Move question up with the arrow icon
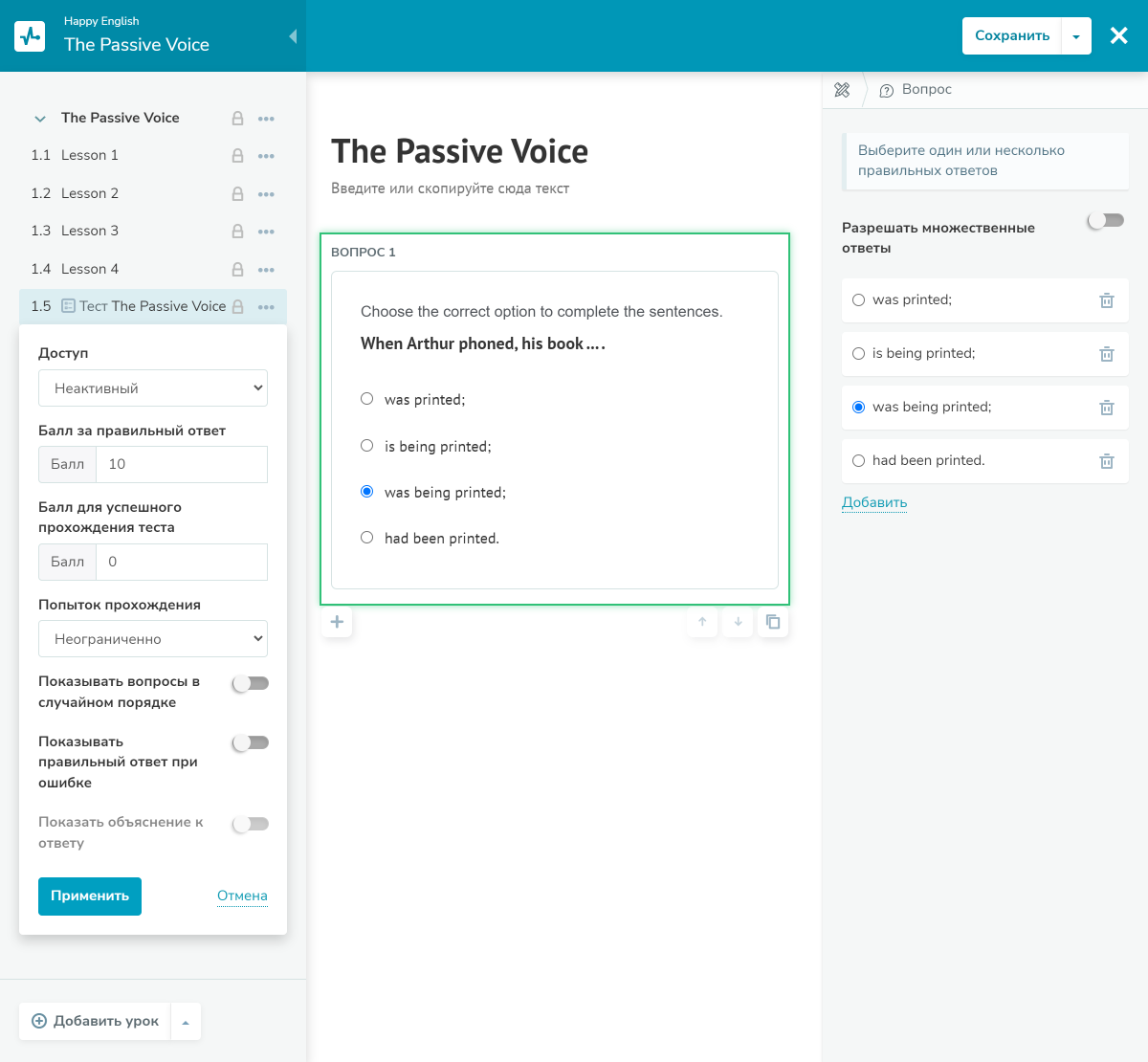 pos(702,622)
